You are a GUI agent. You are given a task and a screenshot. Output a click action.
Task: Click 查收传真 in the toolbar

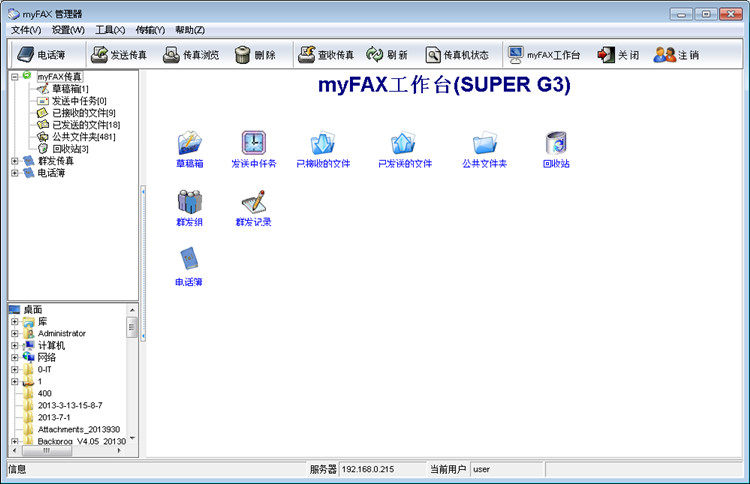pos(326,55)
